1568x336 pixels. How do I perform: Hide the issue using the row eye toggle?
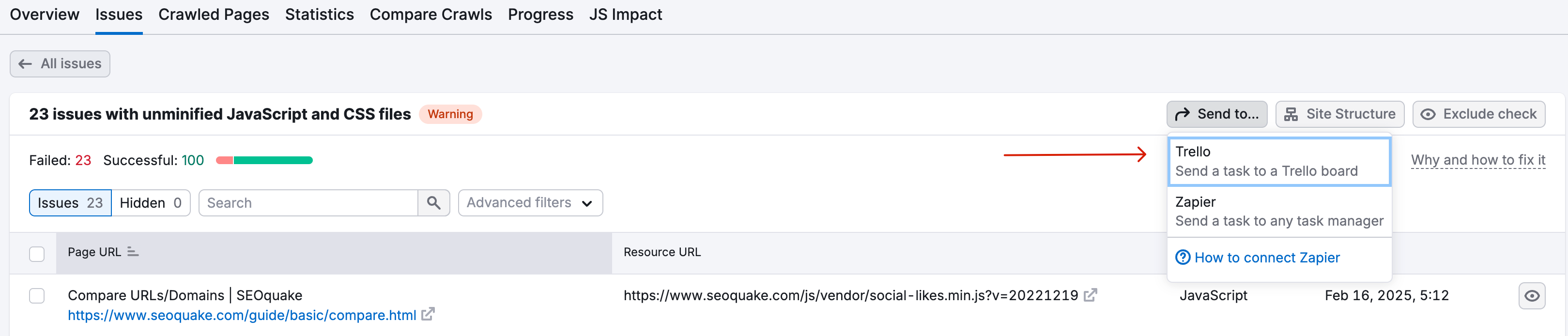pyautogui.click(x=1532, y=295)
